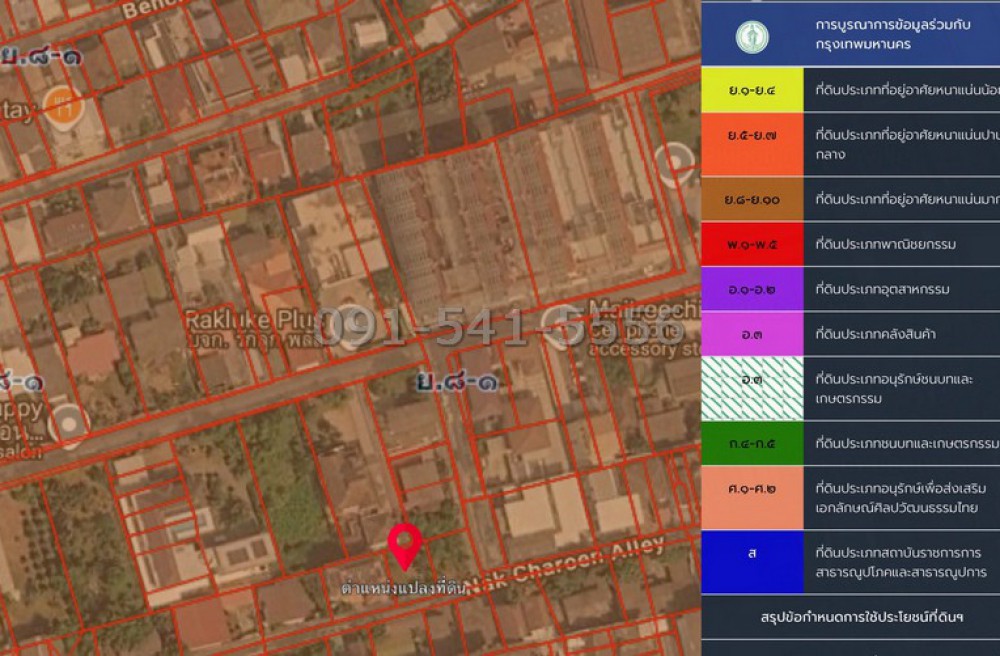Click the yellow ย.๑-ย.๔ zone swatch
Viewport: 1000px width, 656px height.
pos(752,90)
